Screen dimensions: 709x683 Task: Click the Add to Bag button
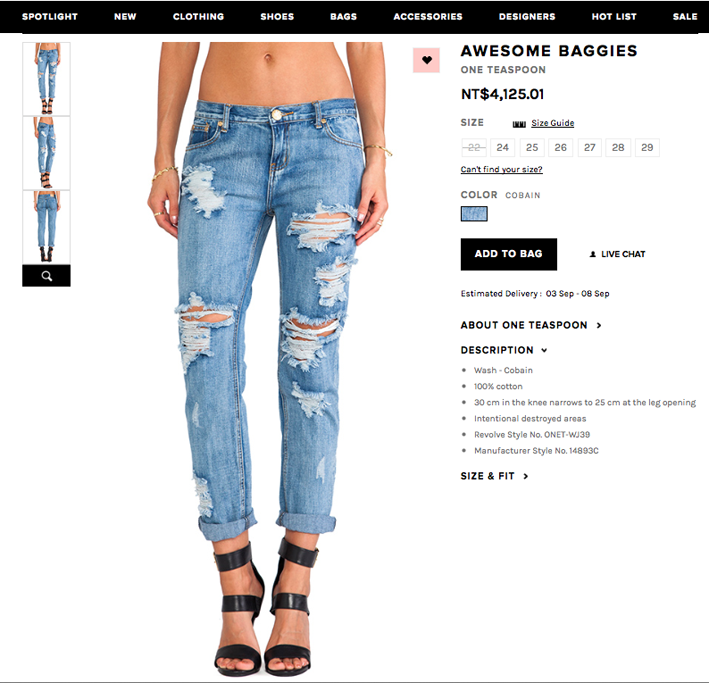coord(509,254)
